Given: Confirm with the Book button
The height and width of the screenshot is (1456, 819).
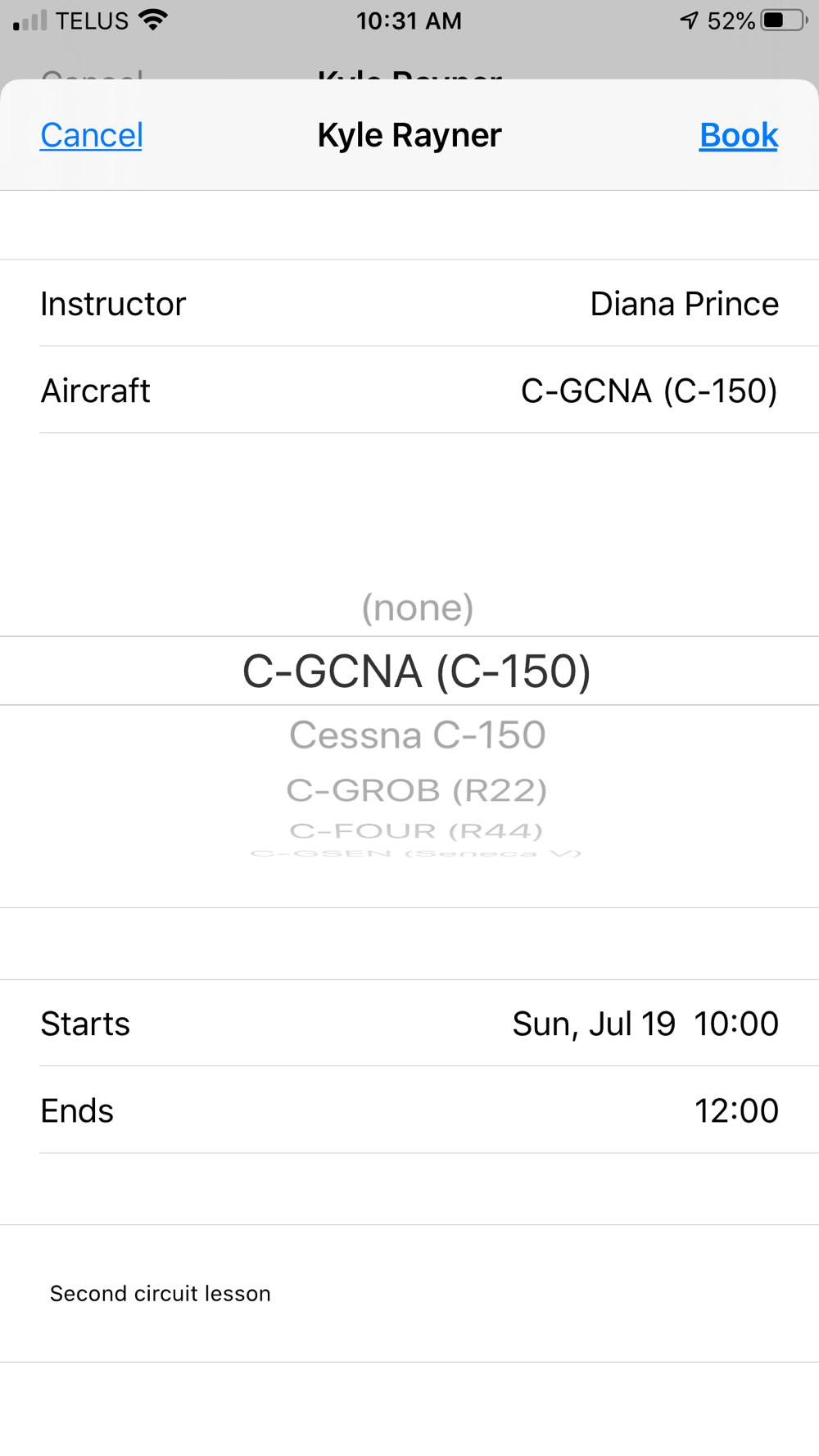Looking at the screenshot, I should (738, 135).
